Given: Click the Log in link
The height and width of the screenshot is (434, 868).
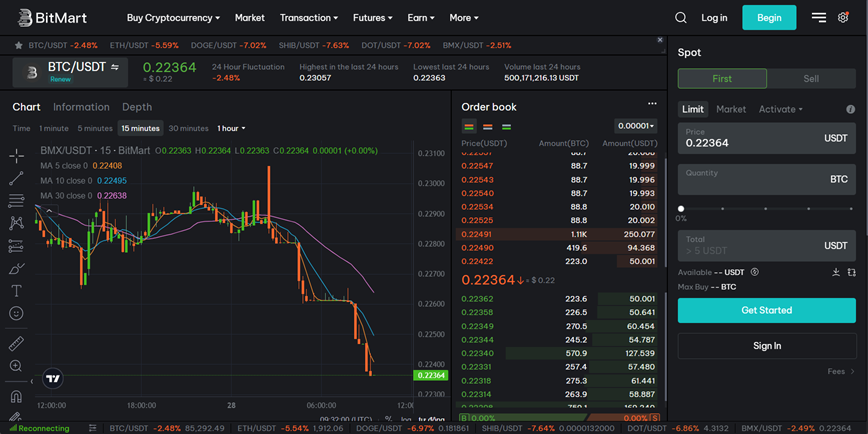Looking at the screenshot, I should 714,18.
